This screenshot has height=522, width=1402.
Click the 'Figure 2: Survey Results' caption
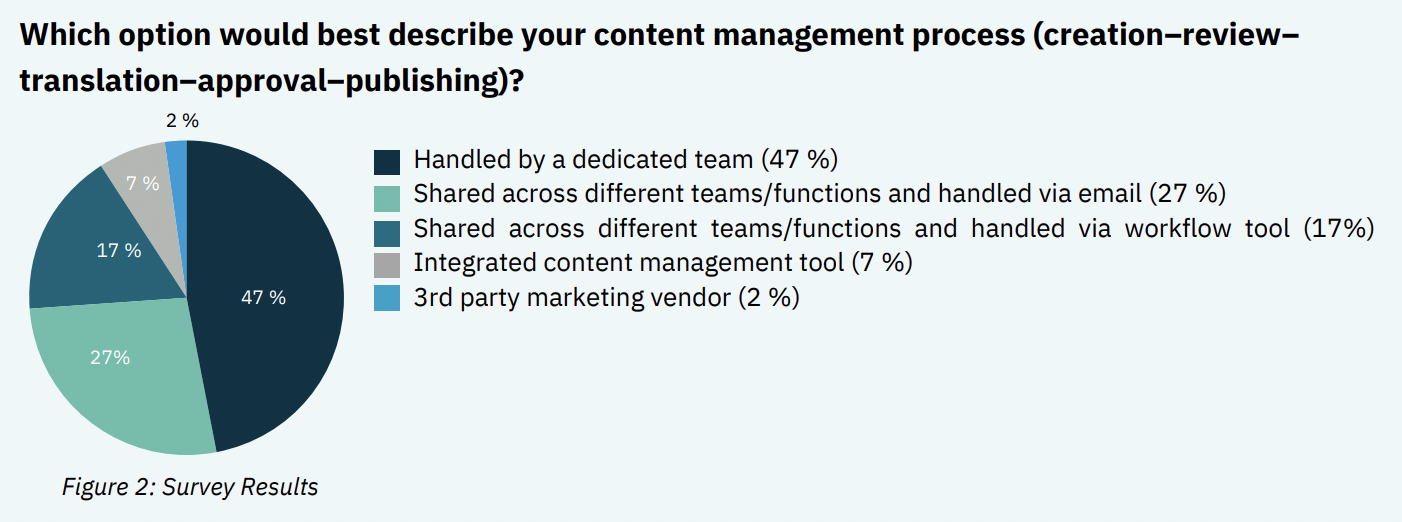(x=190, y=488)
